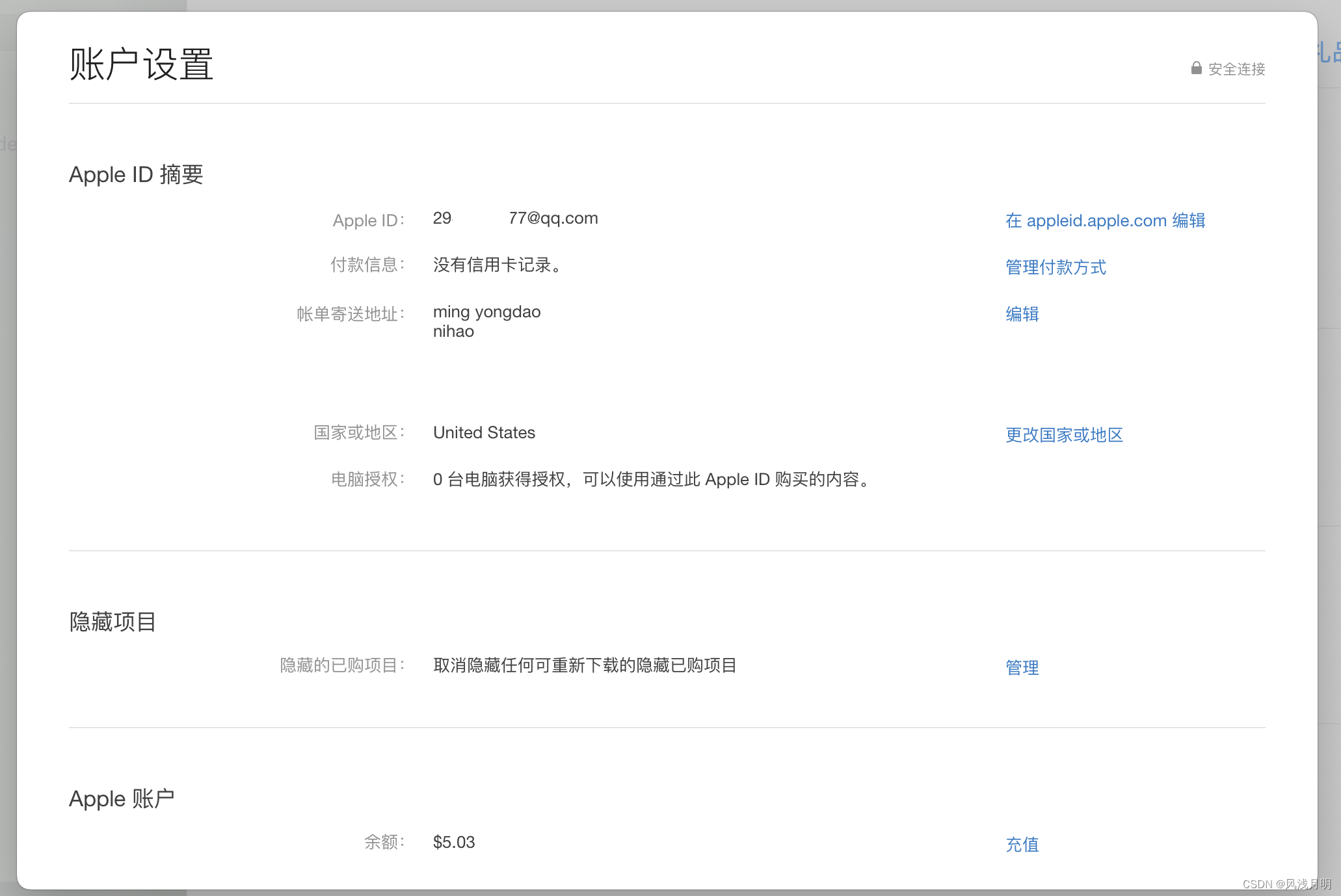Select the 更改国家或地区 link

(1064, 435)
